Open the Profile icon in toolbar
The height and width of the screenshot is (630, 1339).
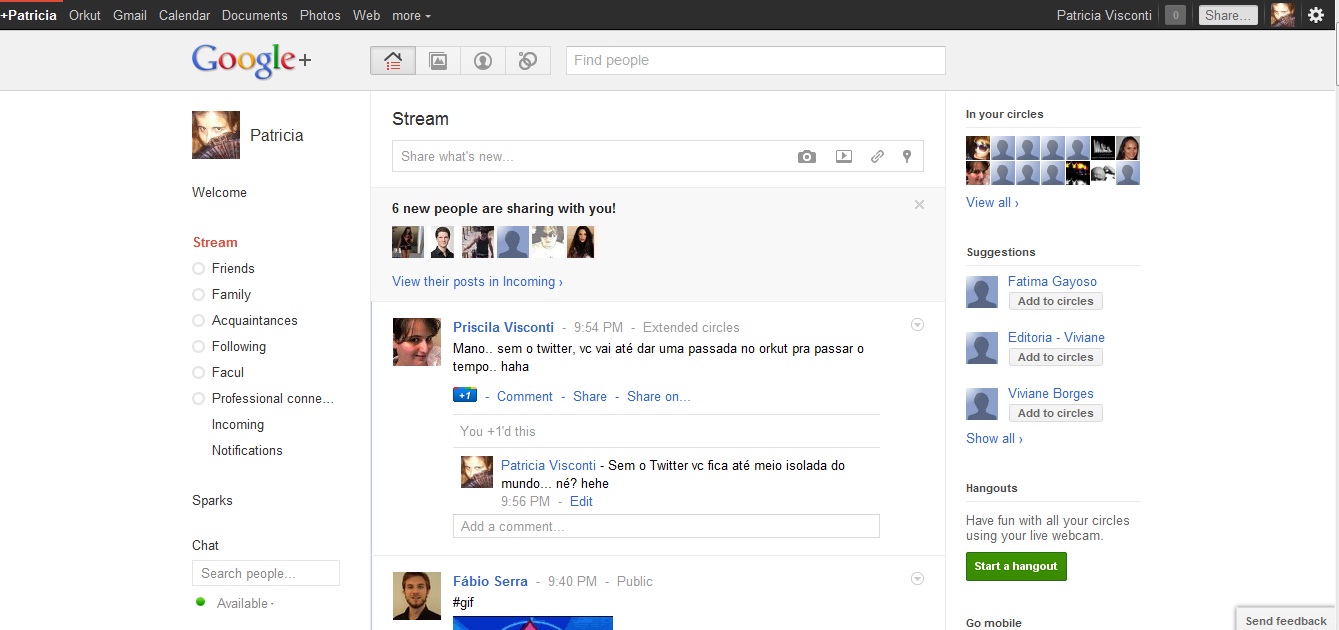[x=483, y=61]
